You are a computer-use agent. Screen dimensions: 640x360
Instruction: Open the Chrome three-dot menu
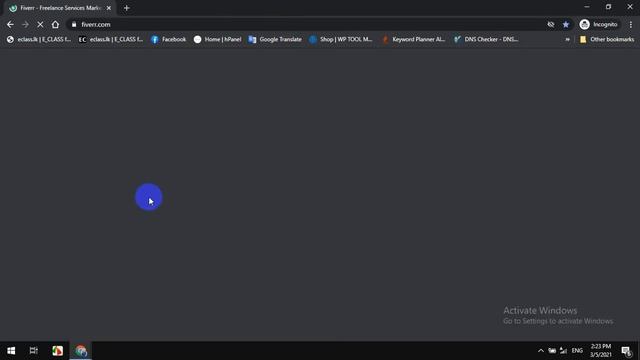[631, 24]
